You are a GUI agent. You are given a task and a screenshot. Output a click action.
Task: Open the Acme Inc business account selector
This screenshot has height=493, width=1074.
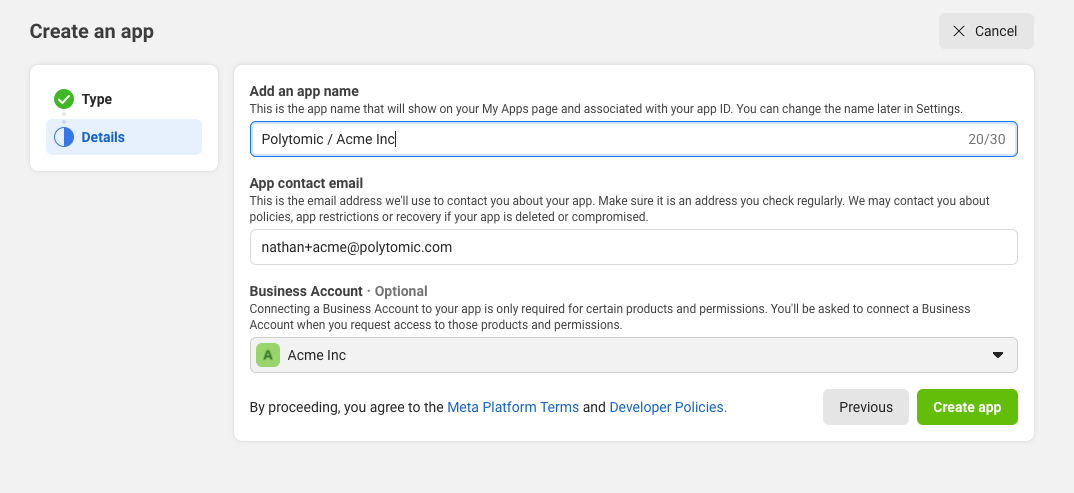632,355
